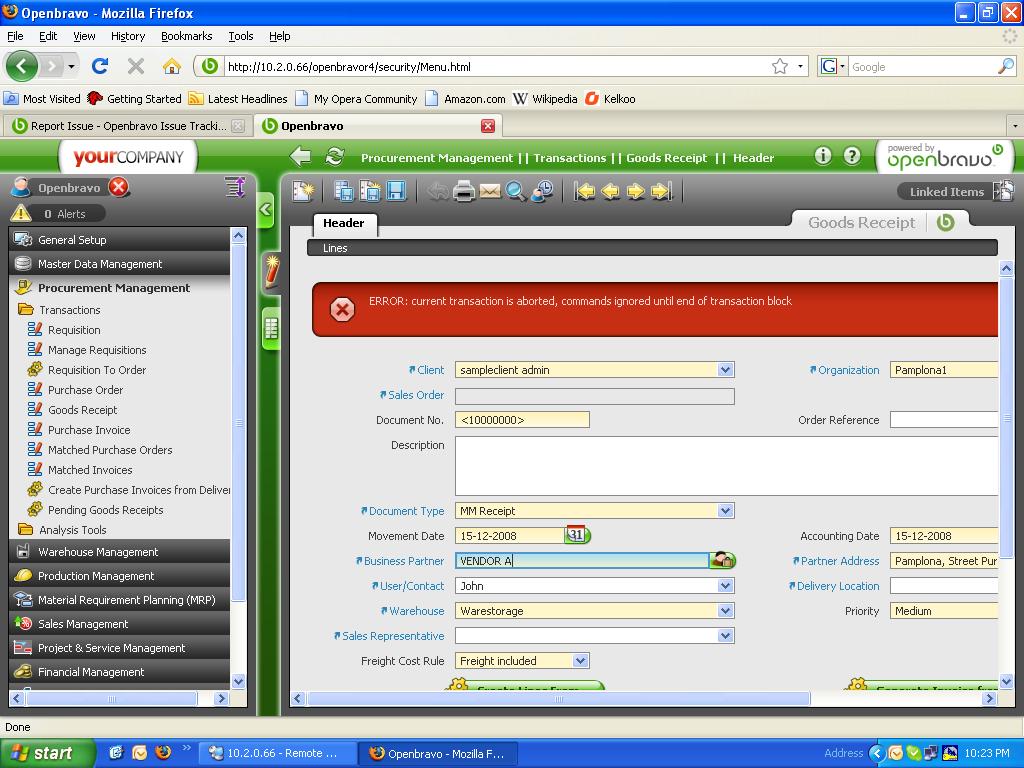Go to the last record arrow
Image resolution: width=1024 pixels, height=768 pixels.
661,191
